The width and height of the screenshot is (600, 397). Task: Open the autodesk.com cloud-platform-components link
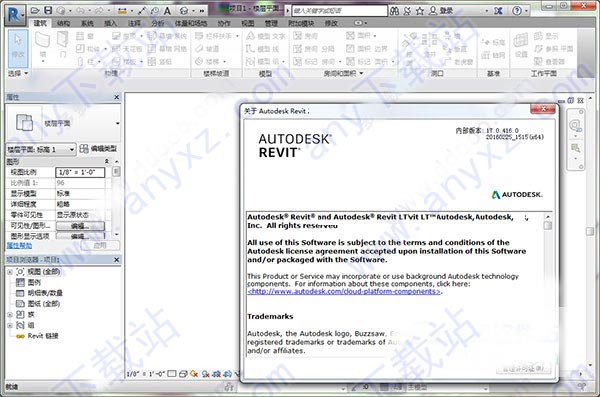(344, 292)
